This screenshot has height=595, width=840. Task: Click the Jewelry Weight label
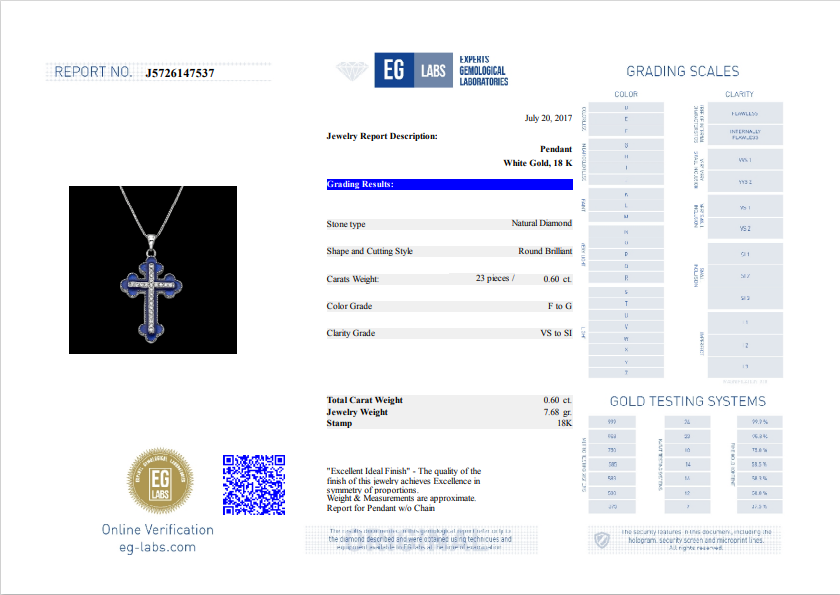pyautogui.click(x=357, y=412)
